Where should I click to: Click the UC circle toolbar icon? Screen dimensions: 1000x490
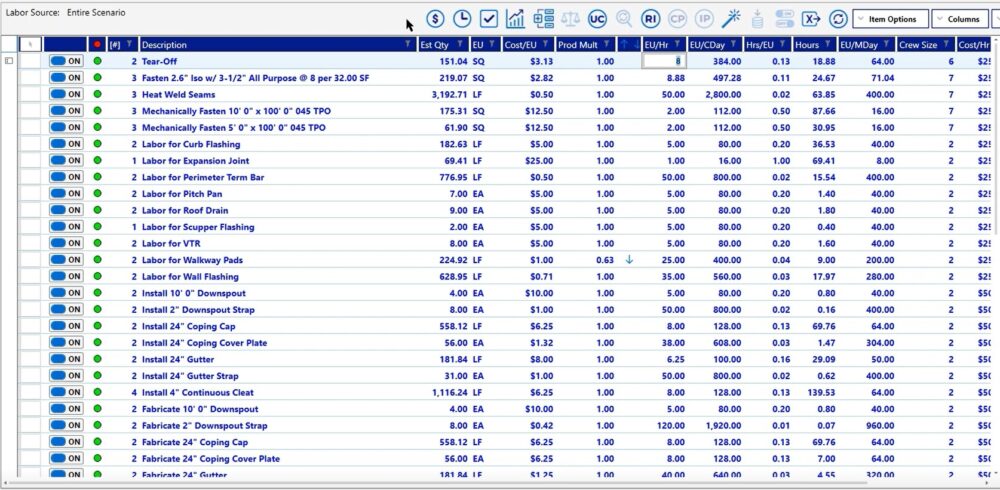598,19
